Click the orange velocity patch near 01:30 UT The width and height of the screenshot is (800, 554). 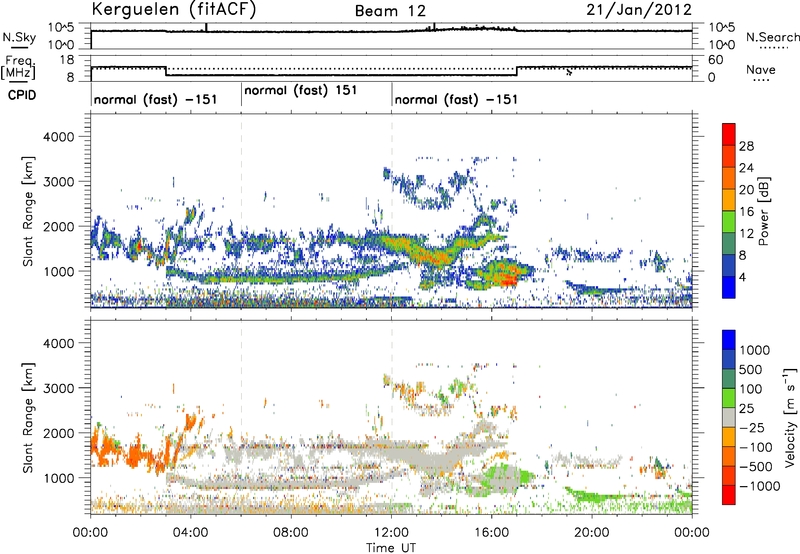[135, 454]
